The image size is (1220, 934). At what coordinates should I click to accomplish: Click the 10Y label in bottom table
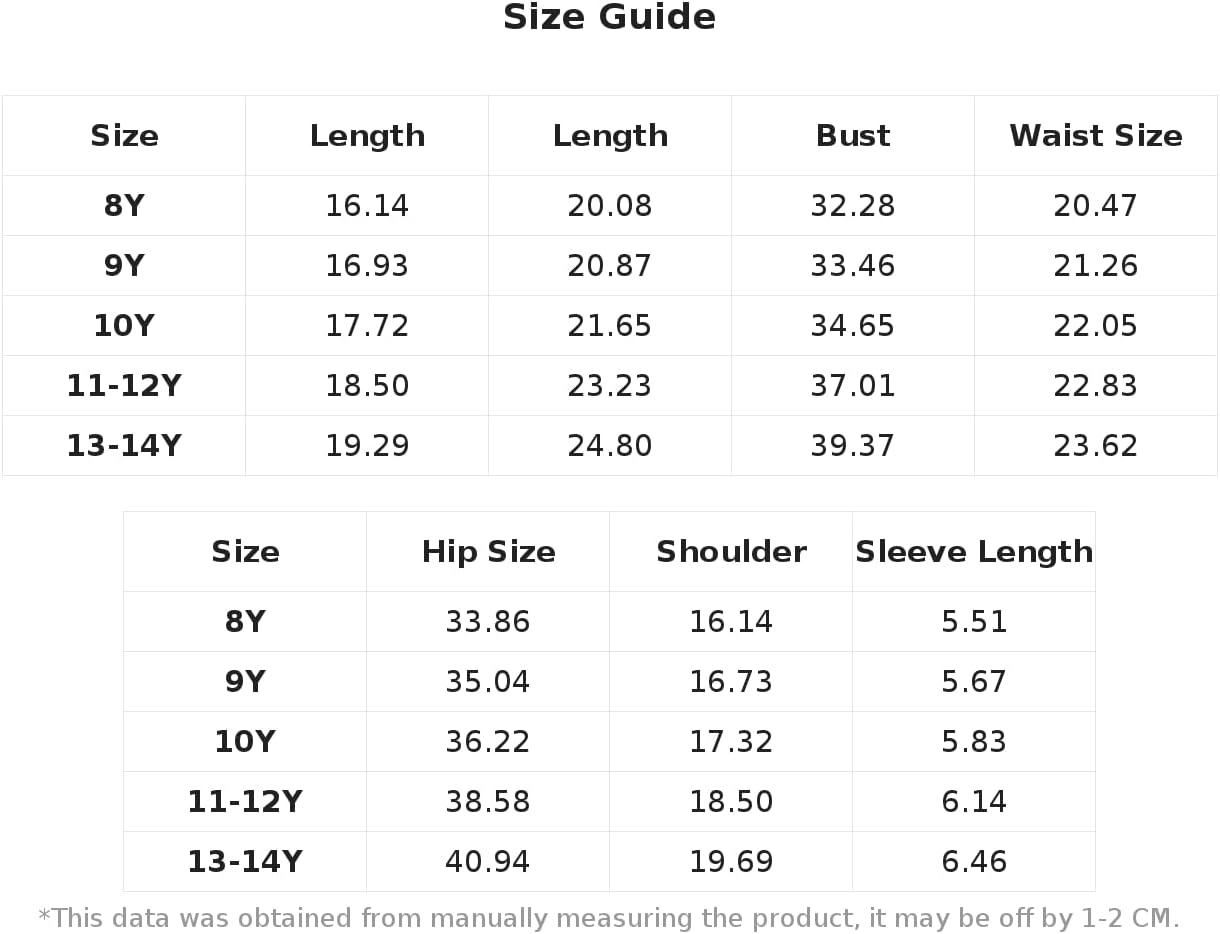(x=245, y=742)
